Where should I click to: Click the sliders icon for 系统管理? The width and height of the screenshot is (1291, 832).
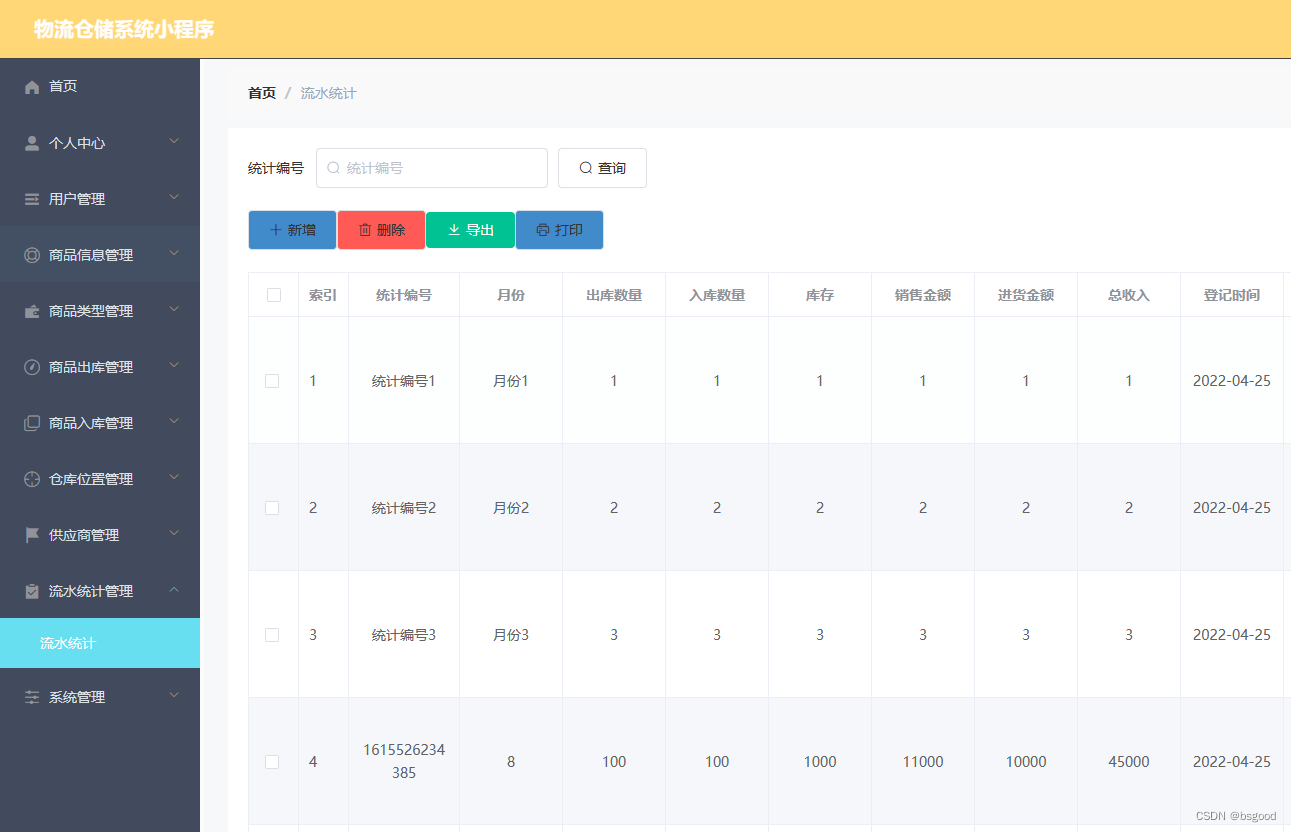[32, 697]
